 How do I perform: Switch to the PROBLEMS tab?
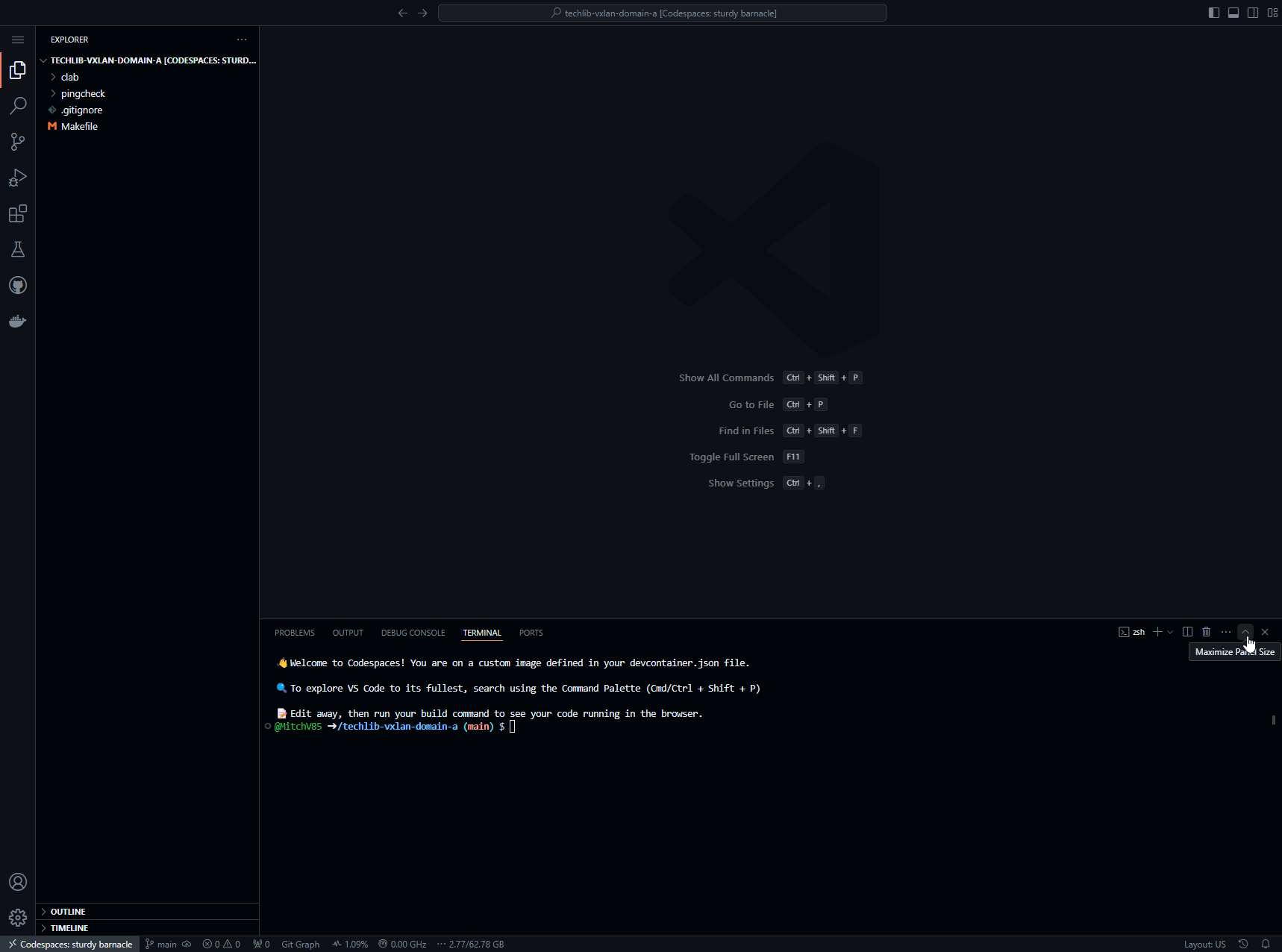[x=295, y=633]
